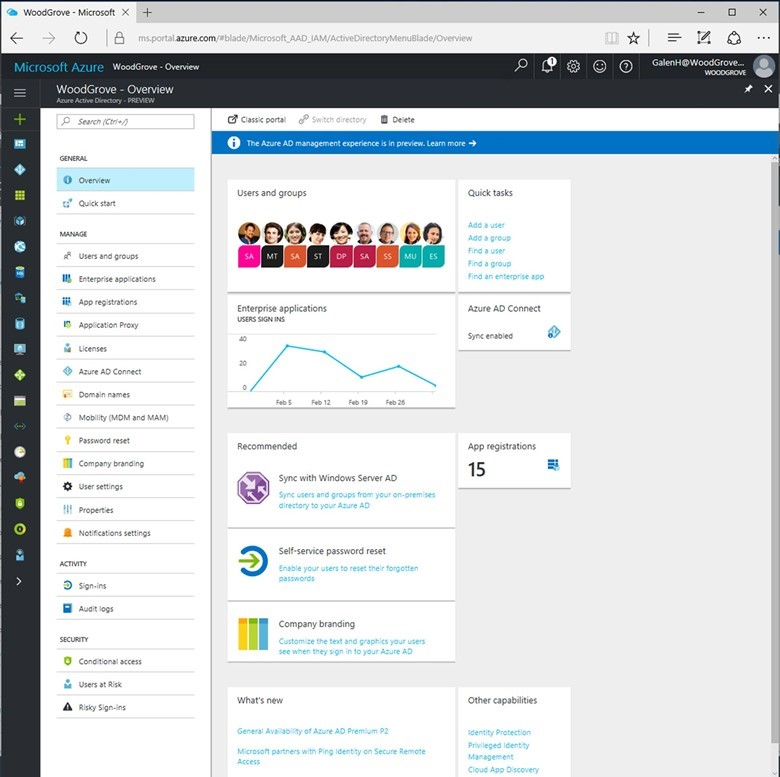This screenshot has height=777, width=780.
Task: Open Edge more options ellipsis
Action: point(764,38)
